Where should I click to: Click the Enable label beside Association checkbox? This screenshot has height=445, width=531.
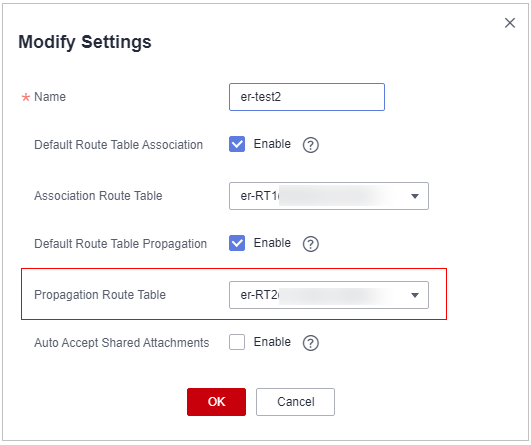click(272, 144)
